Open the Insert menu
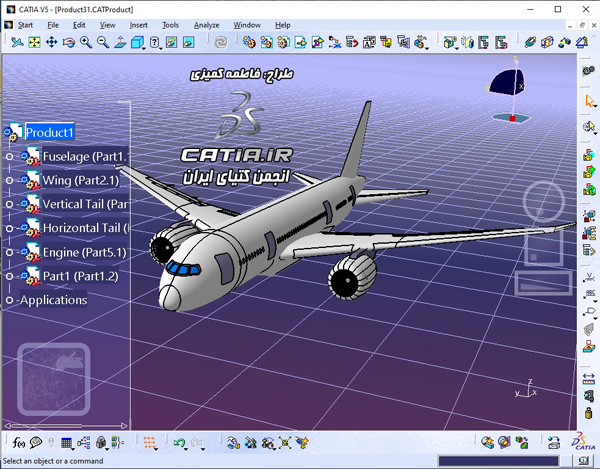600x469 pixels. click(138, 25)
